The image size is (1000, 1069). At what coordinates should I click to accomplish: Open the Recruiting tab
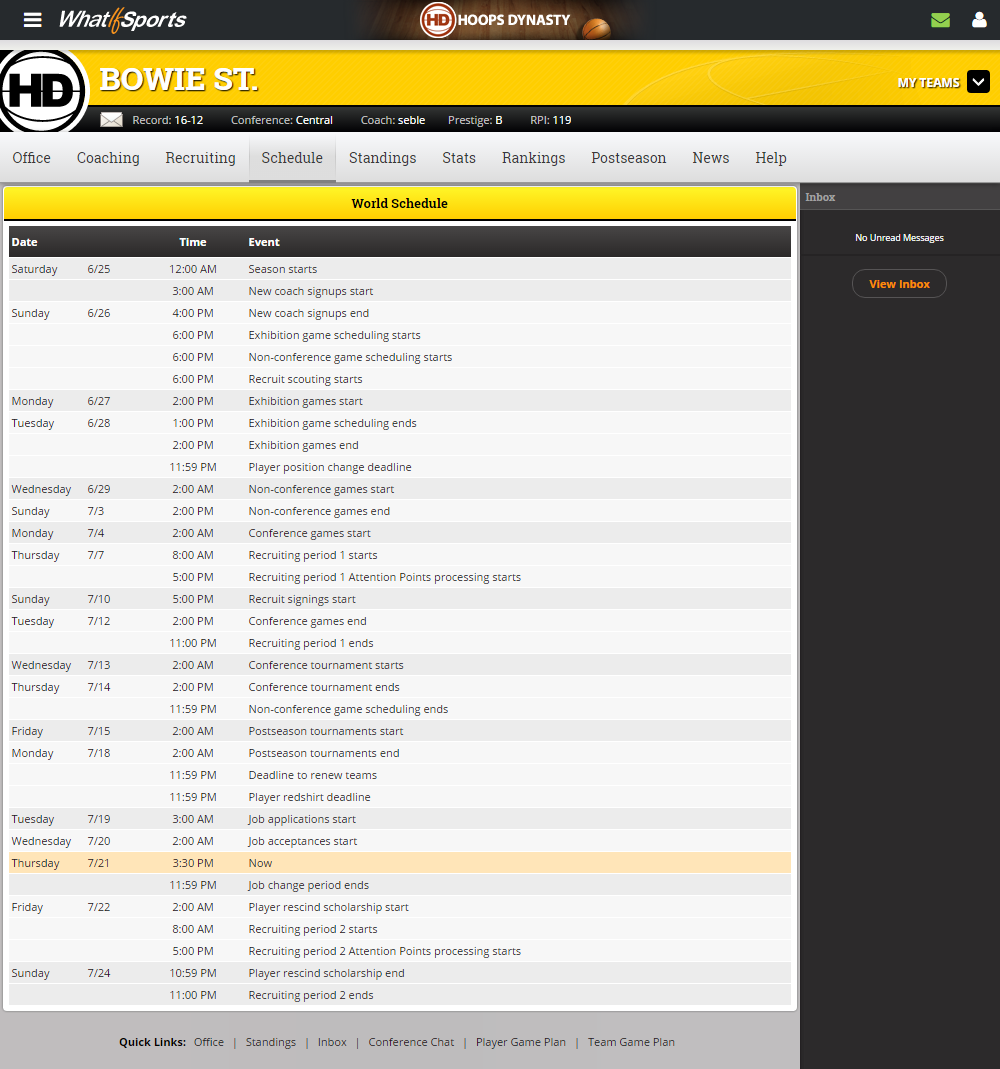click(200, 158)
